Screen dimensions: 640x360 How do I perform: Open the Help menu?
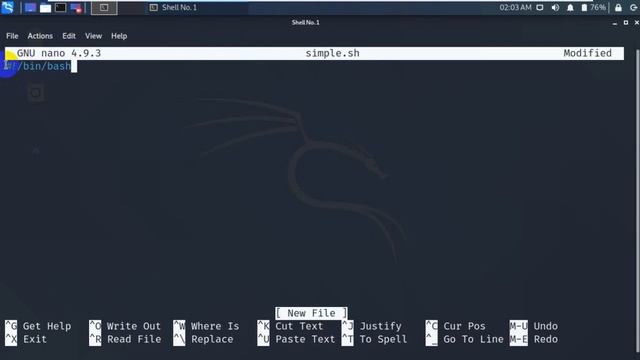click(x=119, y=36)
